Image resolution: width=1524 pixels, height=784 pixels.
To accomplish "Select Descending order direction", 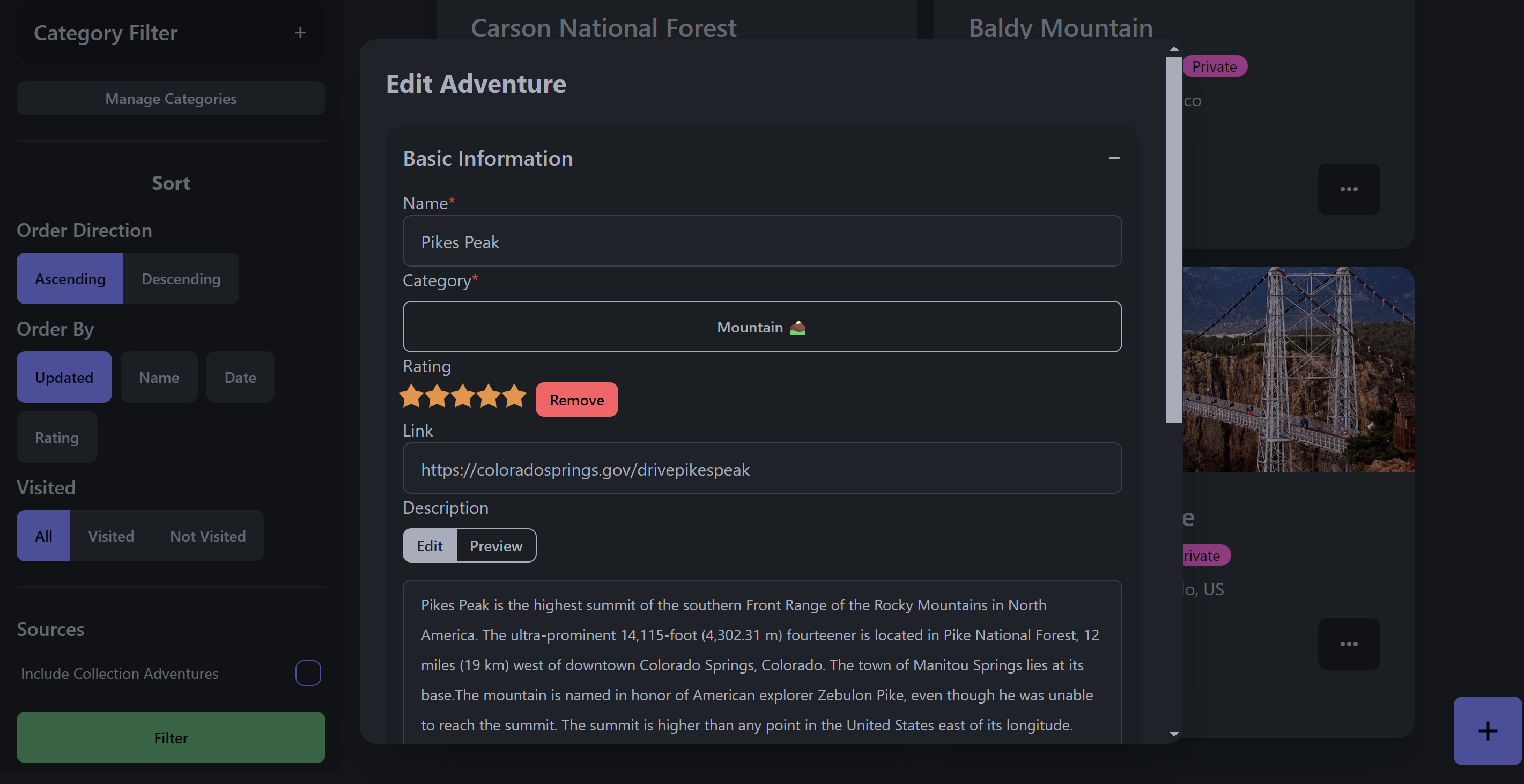I will pos(180,279).
